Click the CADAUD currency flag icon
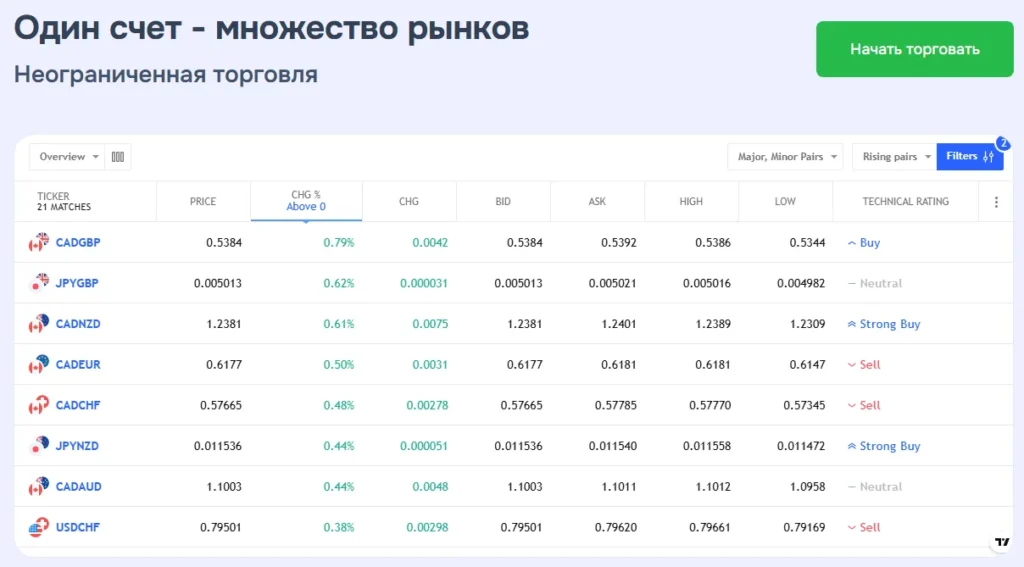 click(39, 486)
